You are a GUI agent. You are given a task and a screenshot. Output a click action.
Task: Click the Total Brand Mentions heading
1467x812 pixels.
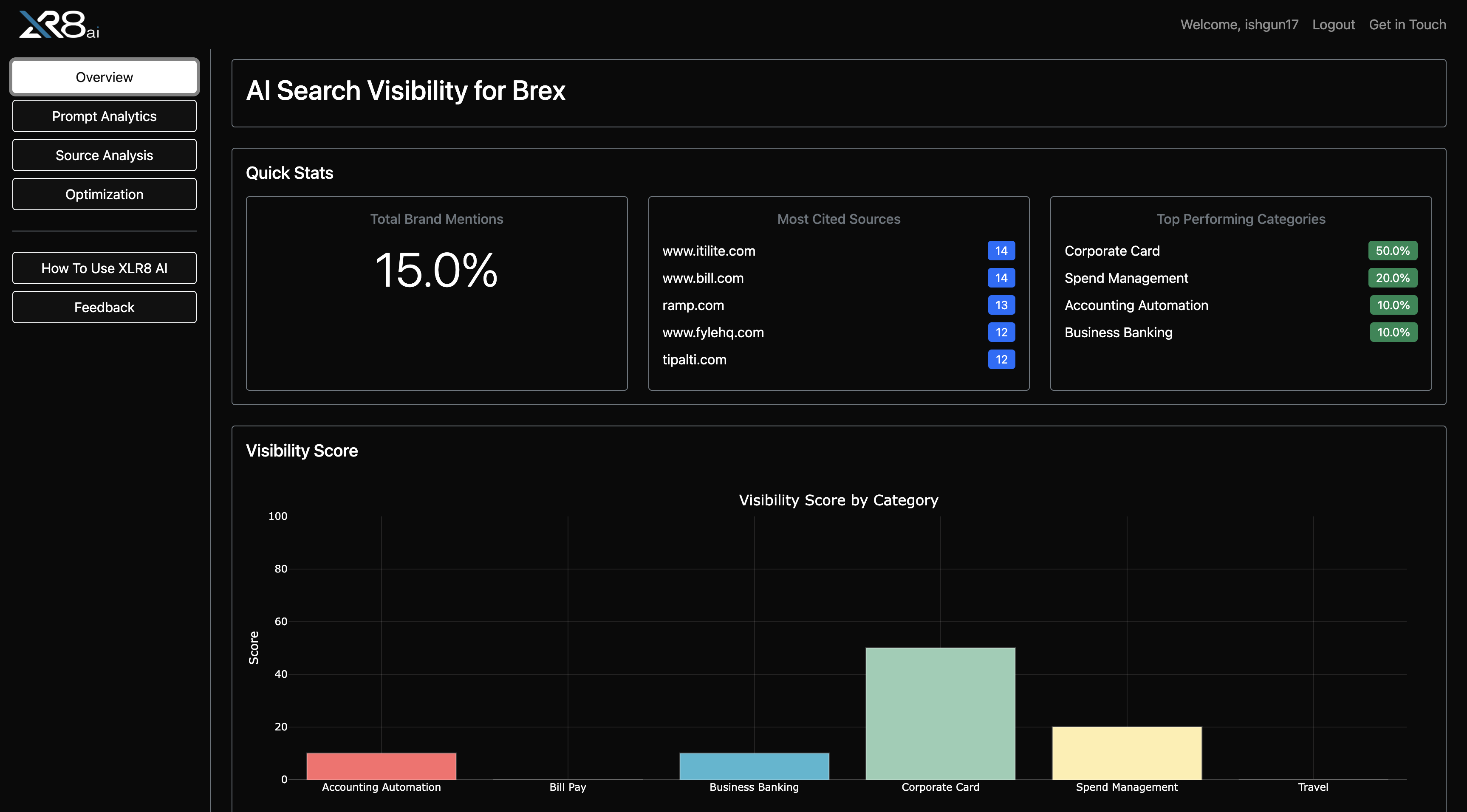click(x=436, y=219)
